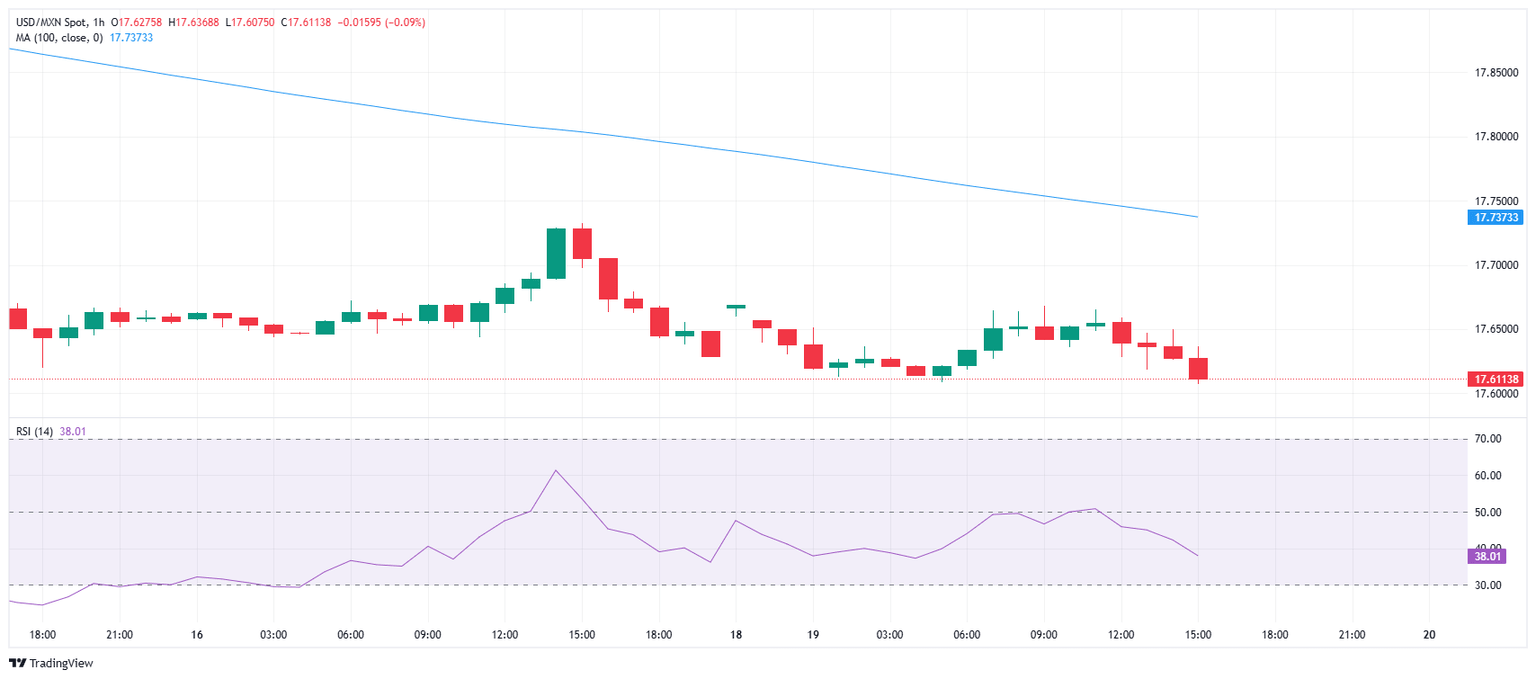Click the 1h interval label in header

[99, 22]
